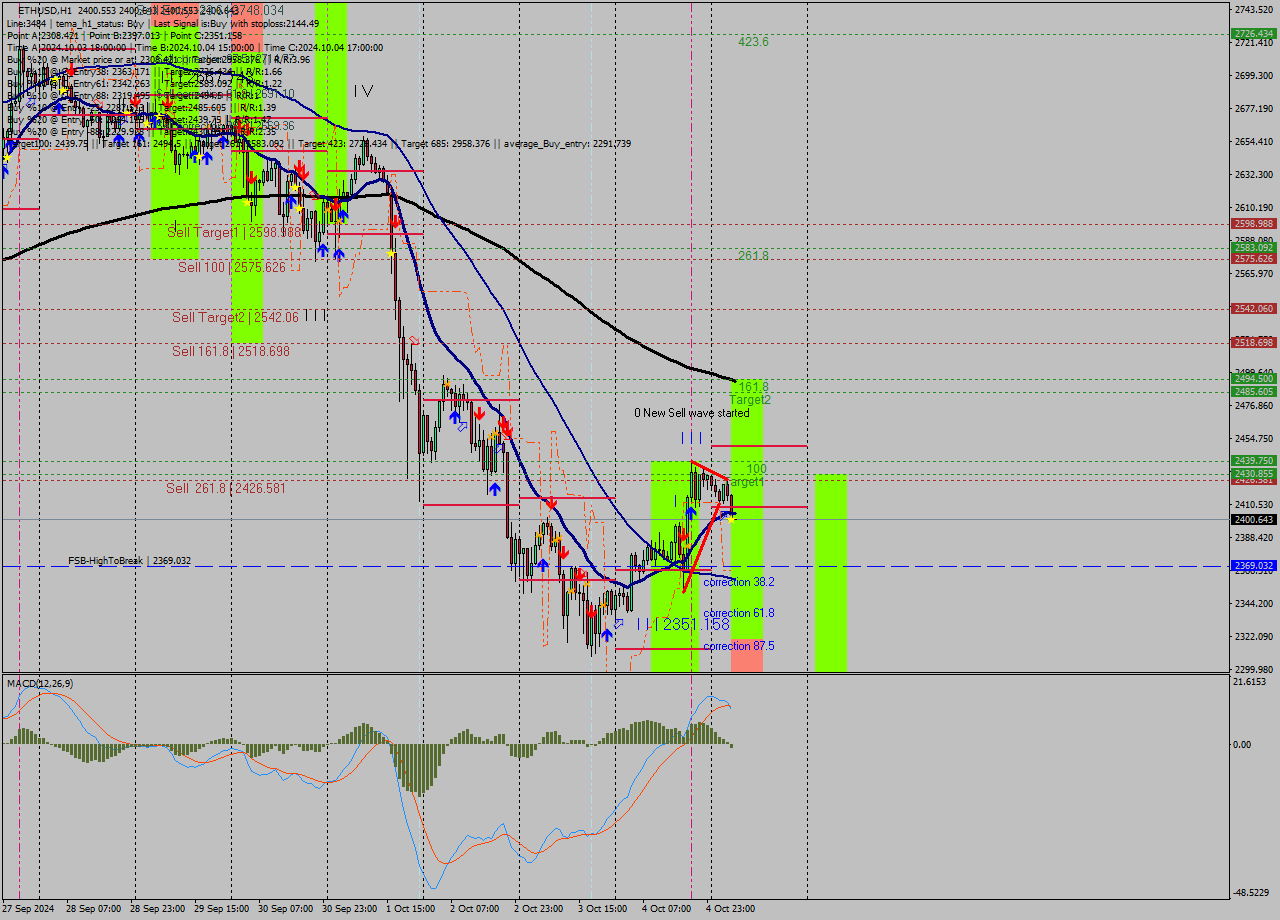Screen dimensions: 1280x920
Task: Click the 21.6153 MACD scale value
Action: coord(1251,682)
